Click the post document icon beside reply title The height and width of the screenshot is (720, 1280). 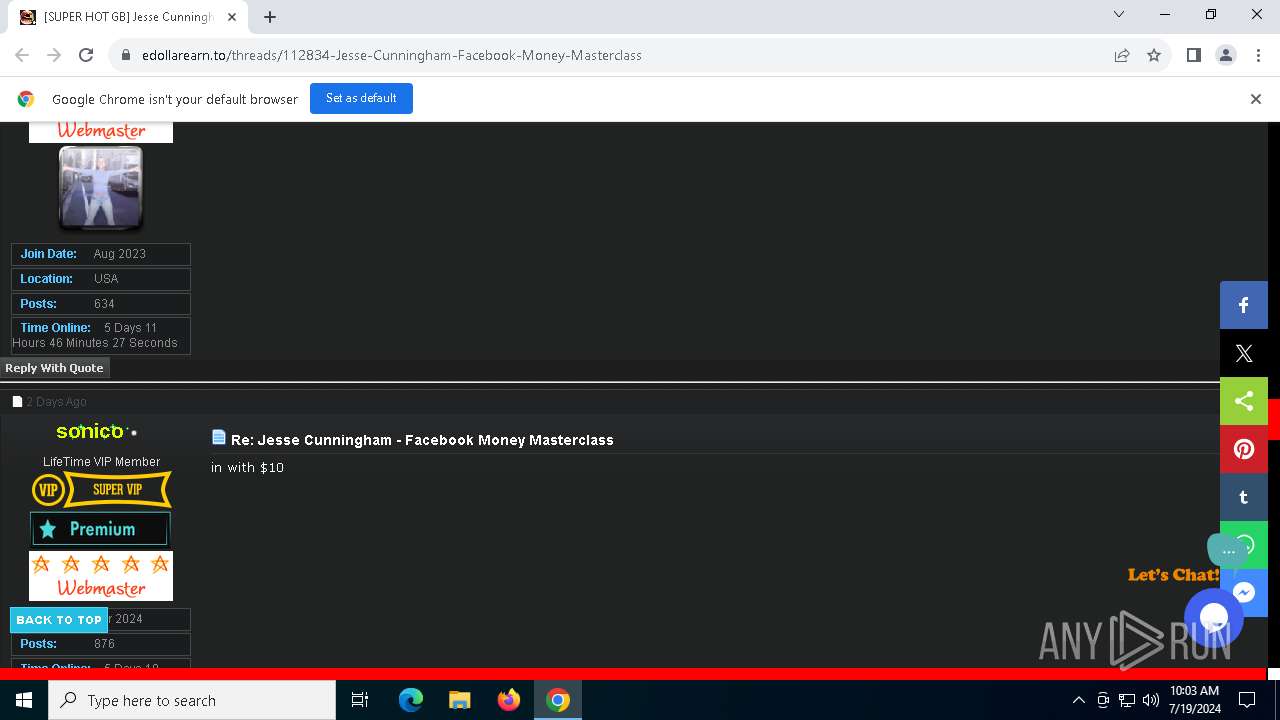click(x=219, y=437)
